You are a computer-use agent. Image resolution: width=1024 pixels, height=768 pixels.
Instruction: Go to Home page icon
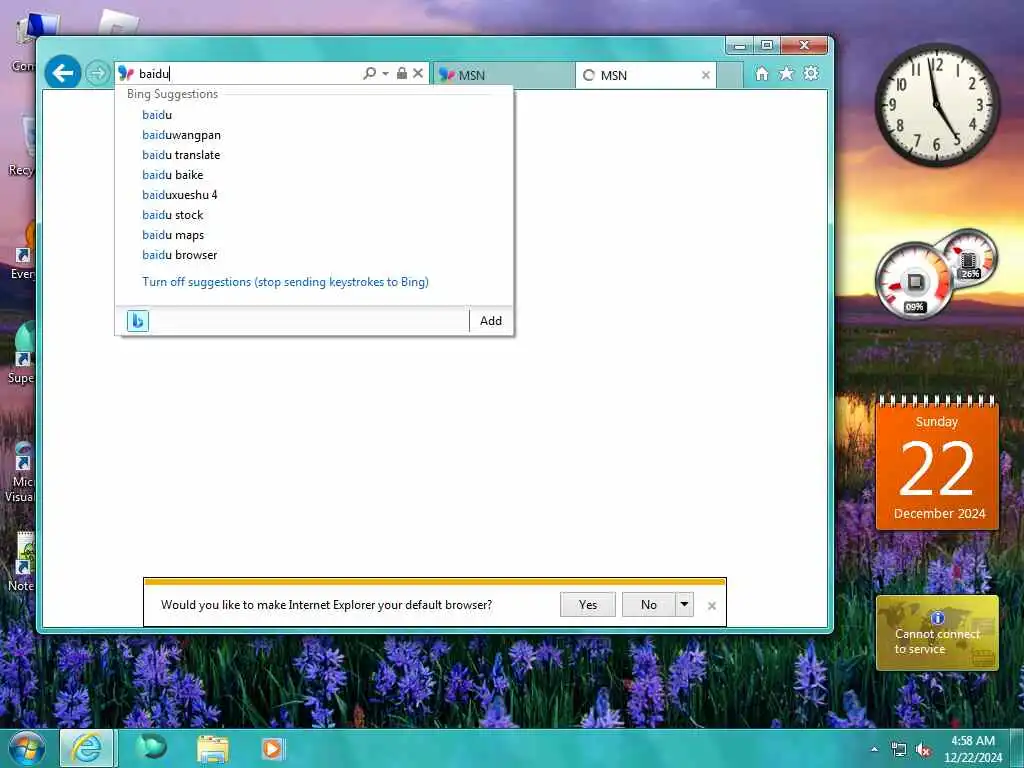pos(761,73)
